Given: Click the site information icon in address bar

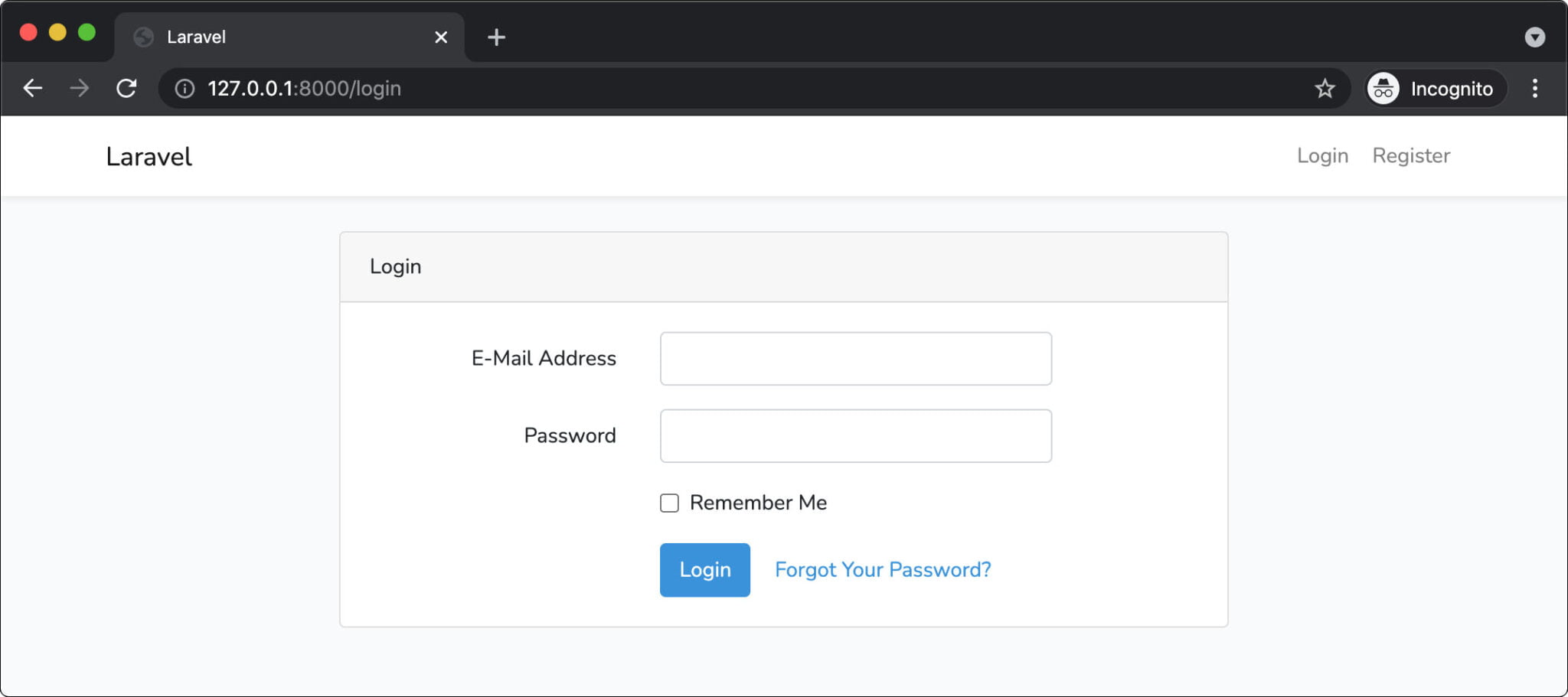Looking at the screenshot, I should (x=183, y=88).
